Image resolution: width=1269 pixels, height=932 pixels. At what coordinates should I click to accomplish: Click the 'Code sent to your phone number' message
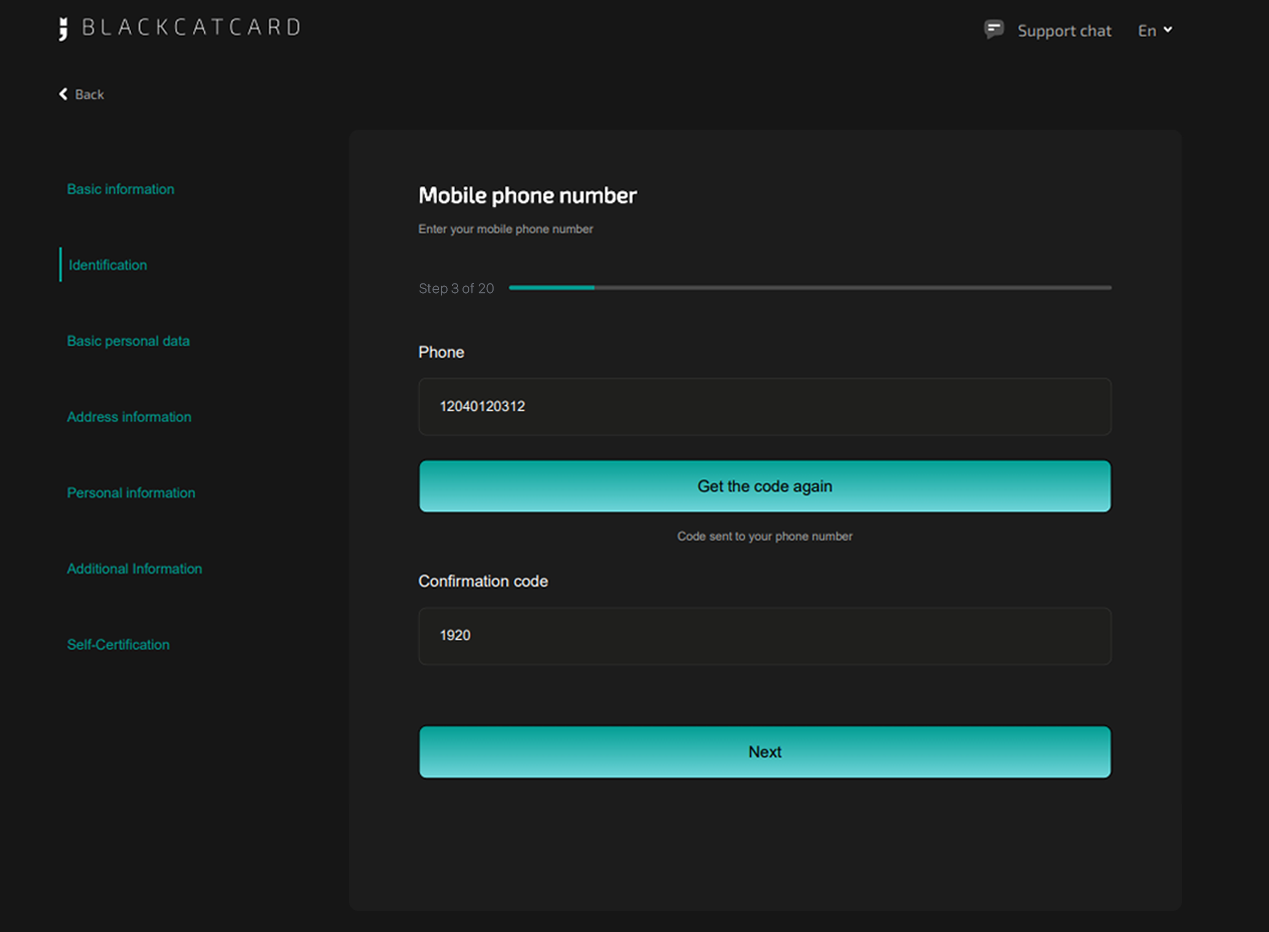pyautogui.click(x=765, y=536)
